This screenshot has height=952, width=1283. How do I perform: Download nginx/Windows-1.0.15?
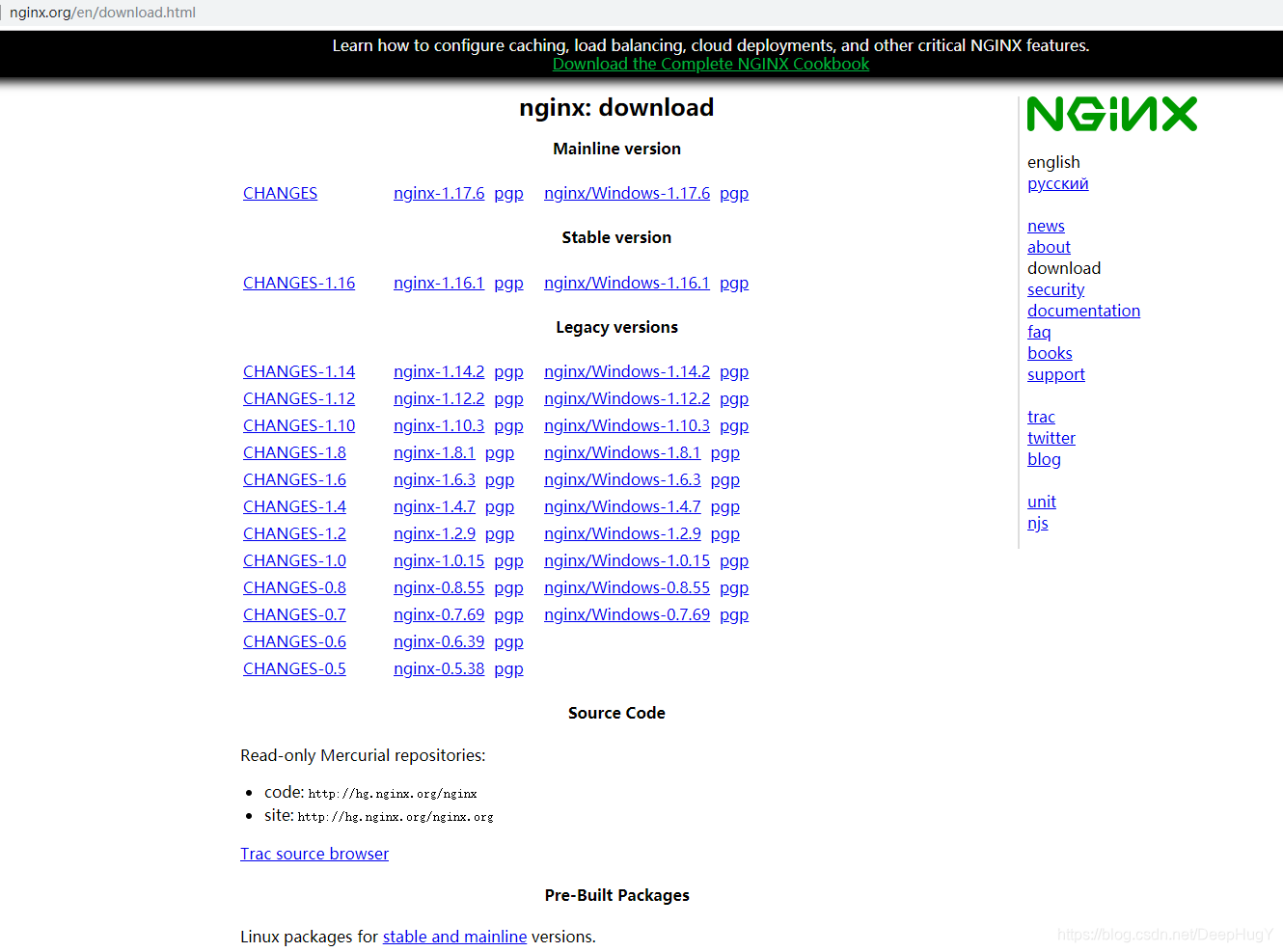[627, 560]
